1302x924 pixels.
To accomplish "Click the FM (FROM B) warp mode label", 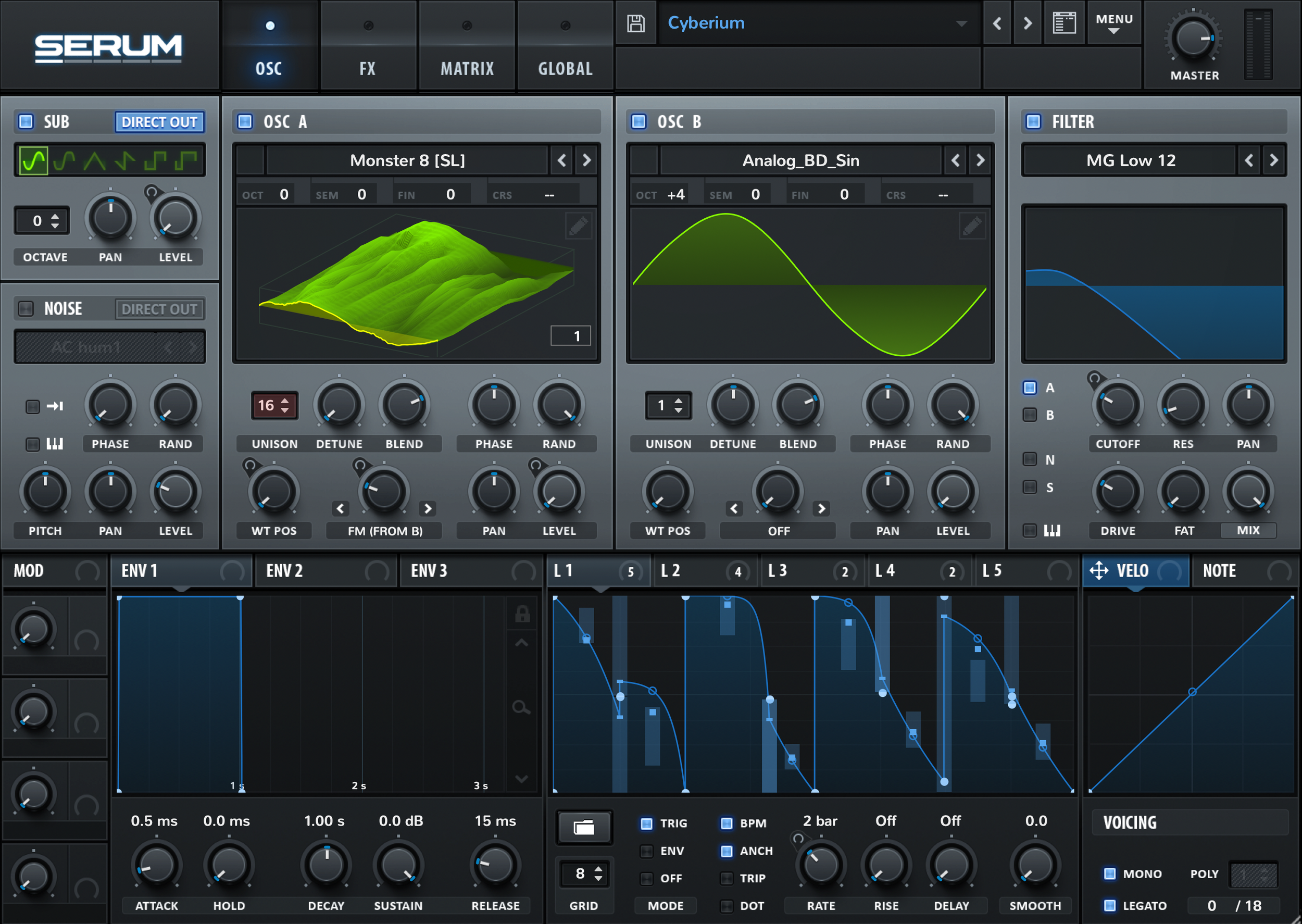I will pyautogui.click(x=385, y=531).
